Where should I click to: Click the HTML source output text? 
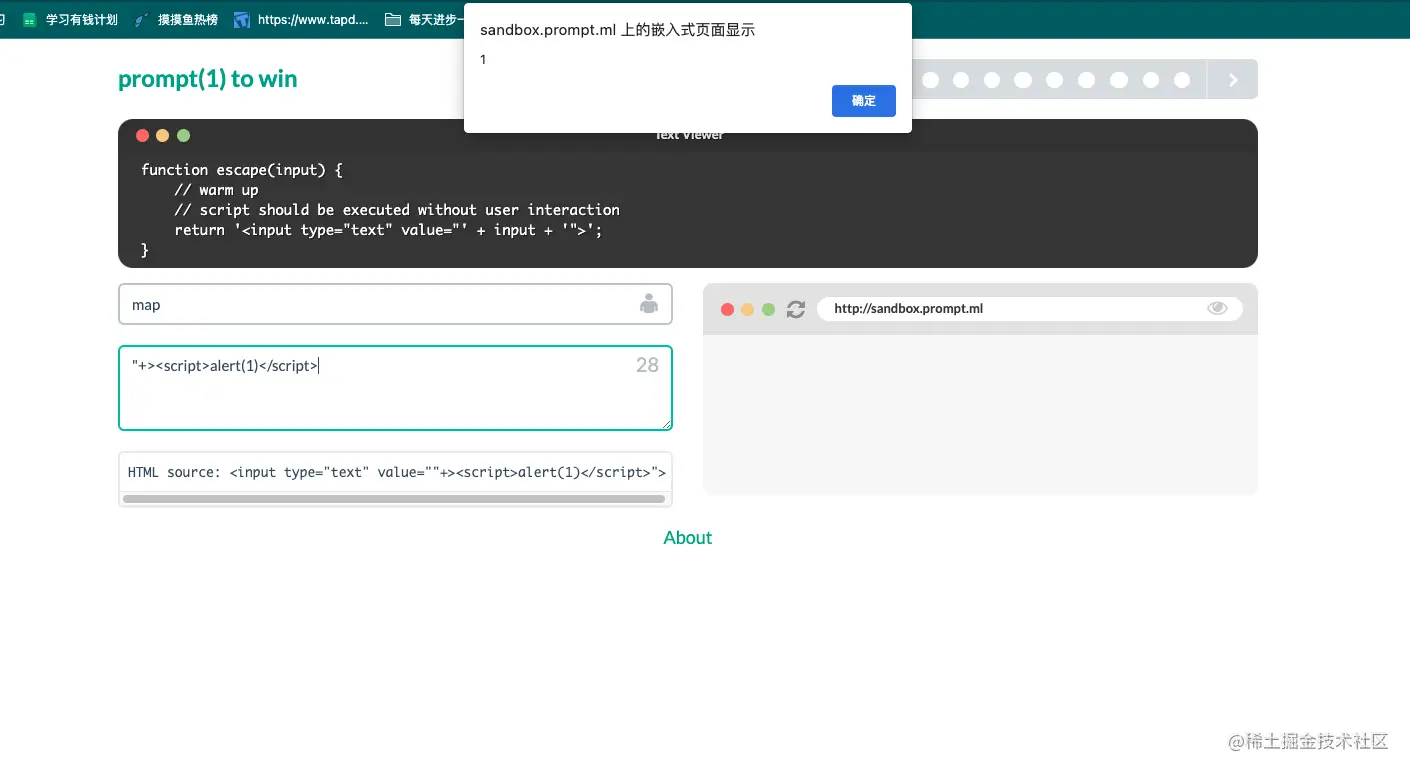397,472
